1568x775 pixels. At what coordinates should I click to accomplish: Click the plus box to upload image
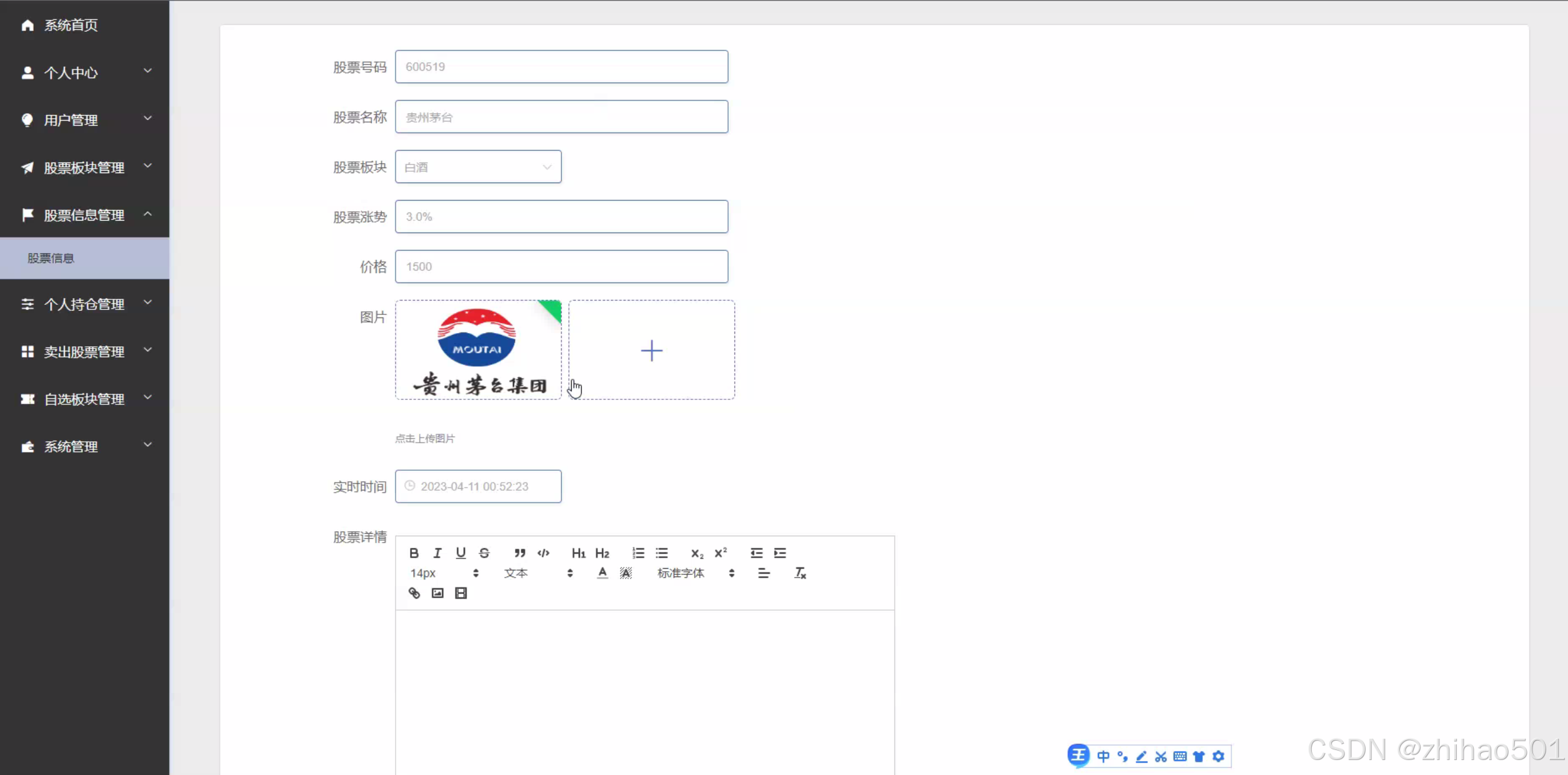point(651,350)
